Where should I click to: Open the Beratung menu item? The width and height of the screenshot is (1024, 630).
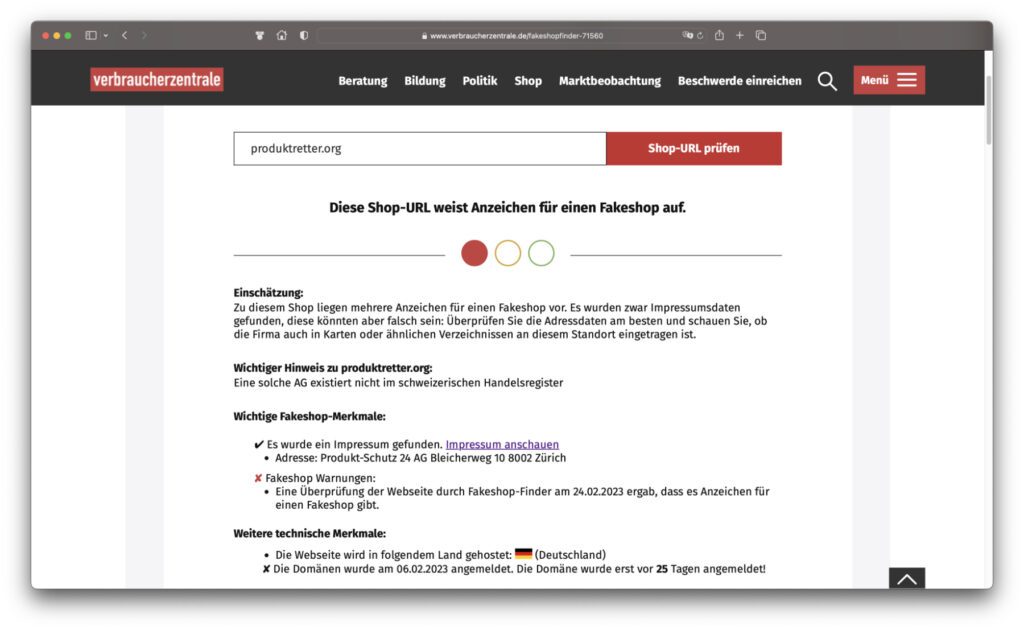[362, 81]
